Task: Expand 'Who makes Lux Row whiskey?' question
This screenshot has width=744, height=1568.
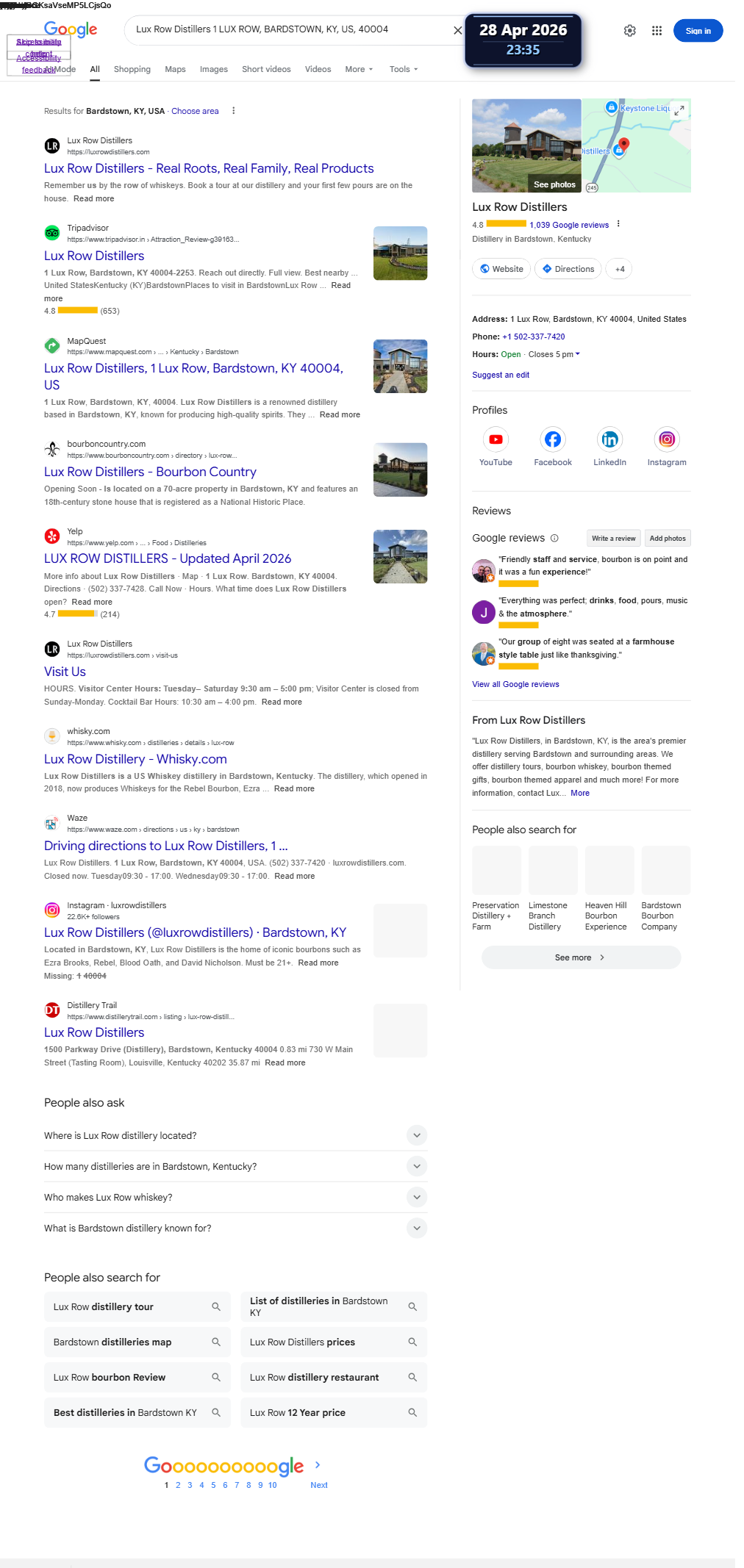Action: pos(235,1197)
